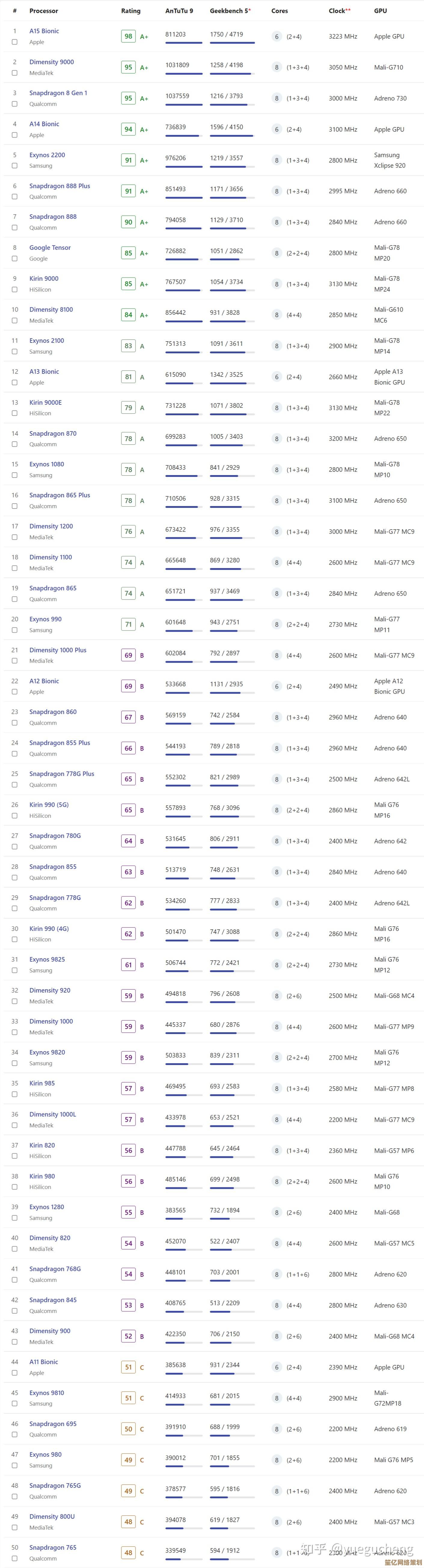Check the box for Exynos 2200 row
Viewport: 424px width, 1568px height.
(x=15, y=166)
